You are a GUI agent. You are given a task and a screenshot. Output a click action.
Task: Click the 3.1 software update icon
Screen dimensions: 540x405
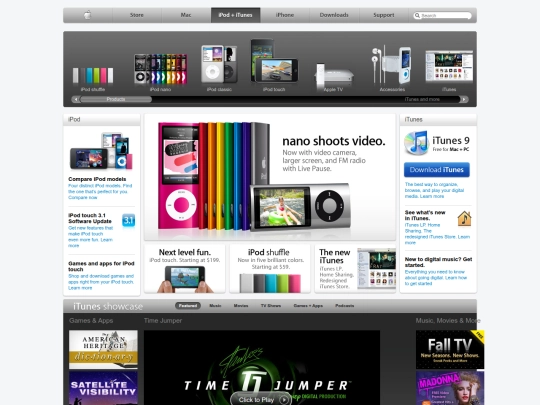coord(128,220)
